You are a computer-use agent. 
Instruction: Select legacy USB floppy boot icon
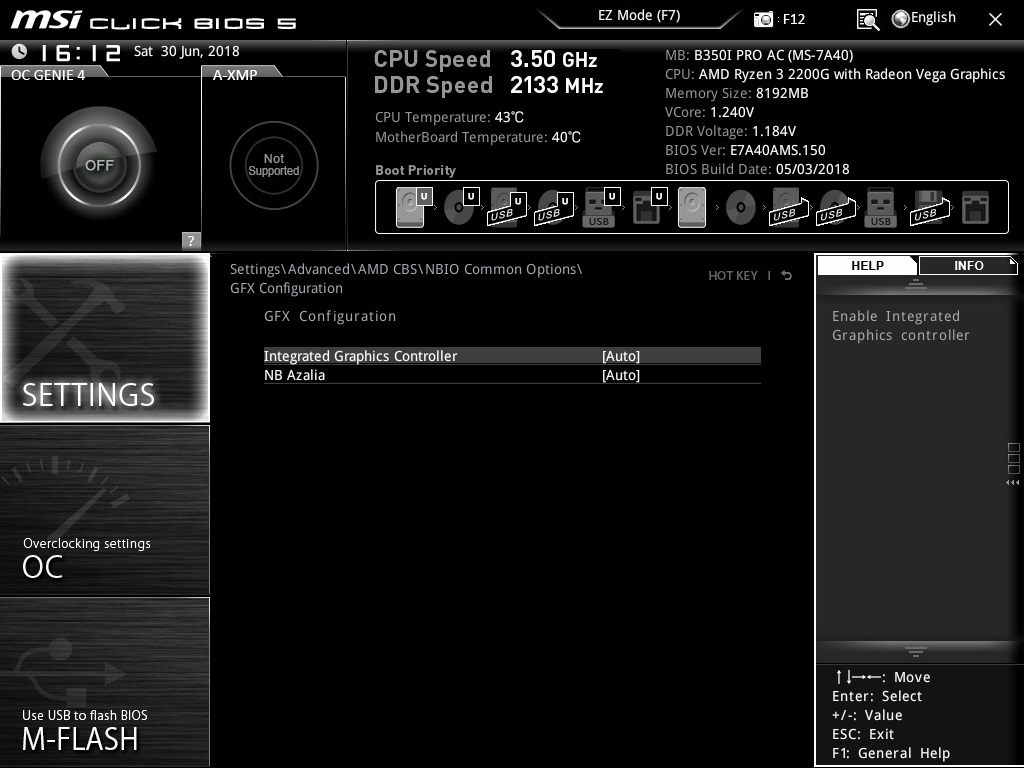(x=930, y=208)
